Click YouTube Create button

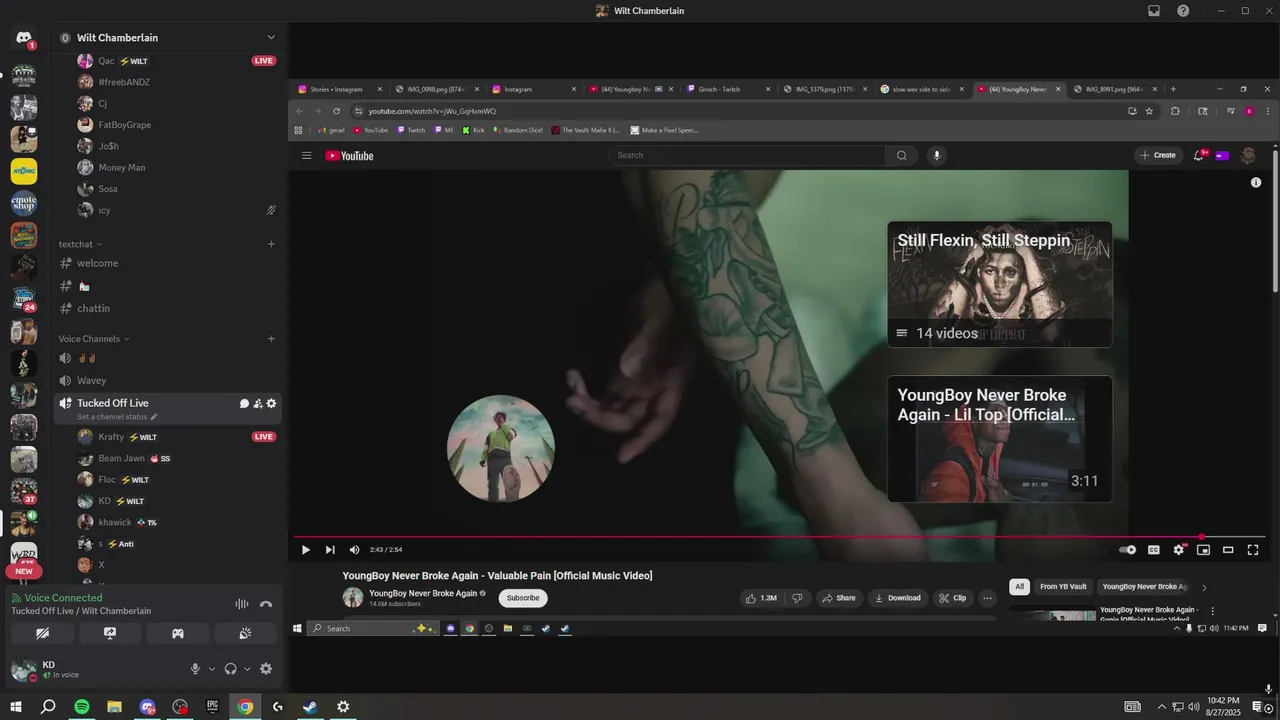(1157, 156)
